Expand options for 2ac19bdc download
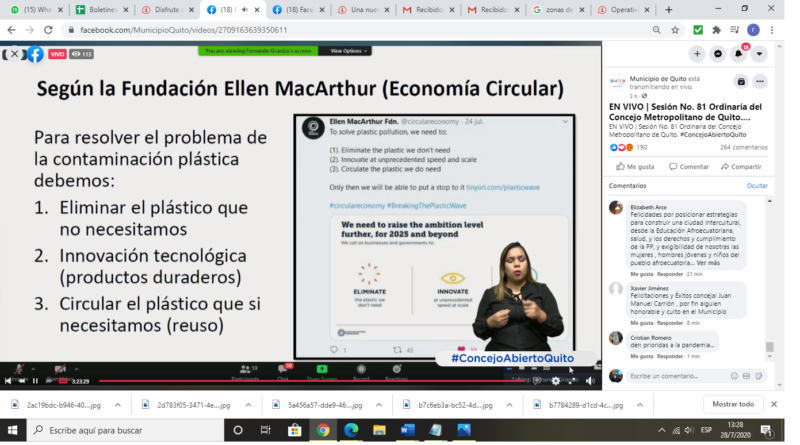 [118, 405]
